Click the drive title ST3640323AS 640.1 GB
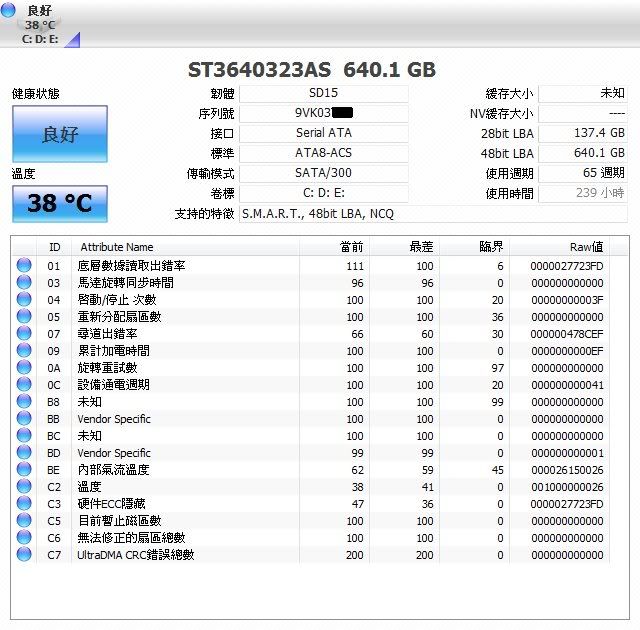This screenshot has width=640, height=630. click(x=312, y=70)
